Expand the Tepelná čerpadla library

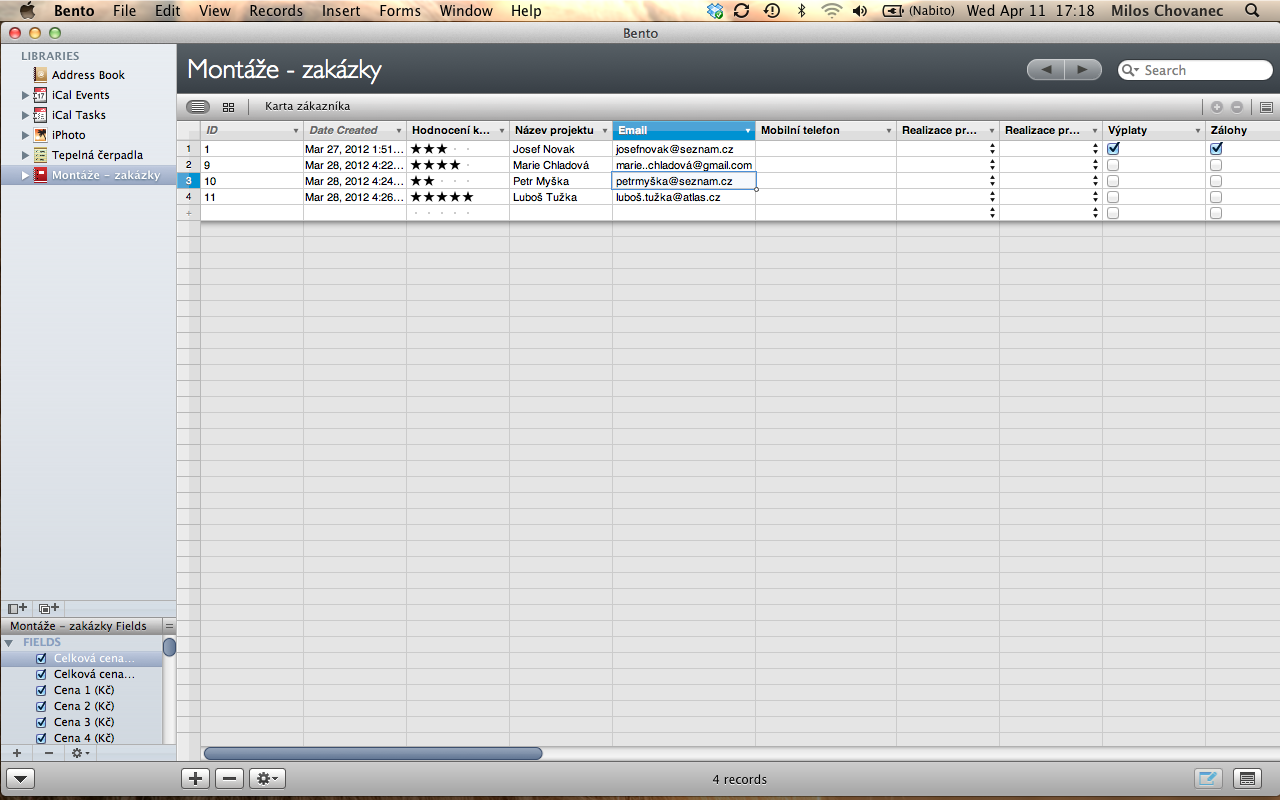pyautogui.click(x=26, y=155)
